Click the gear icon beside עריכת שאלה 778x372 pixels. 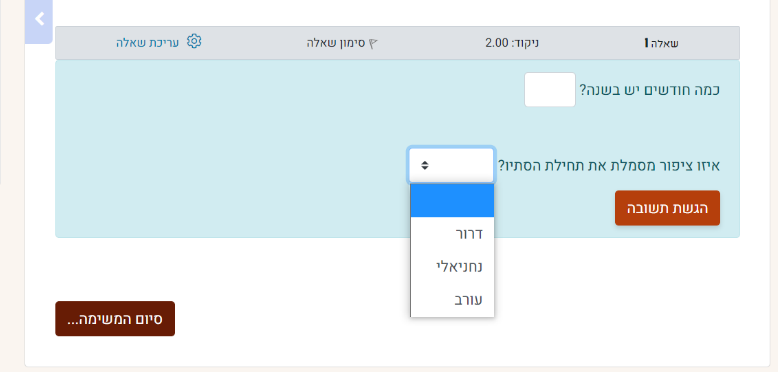tap(194, 42)
